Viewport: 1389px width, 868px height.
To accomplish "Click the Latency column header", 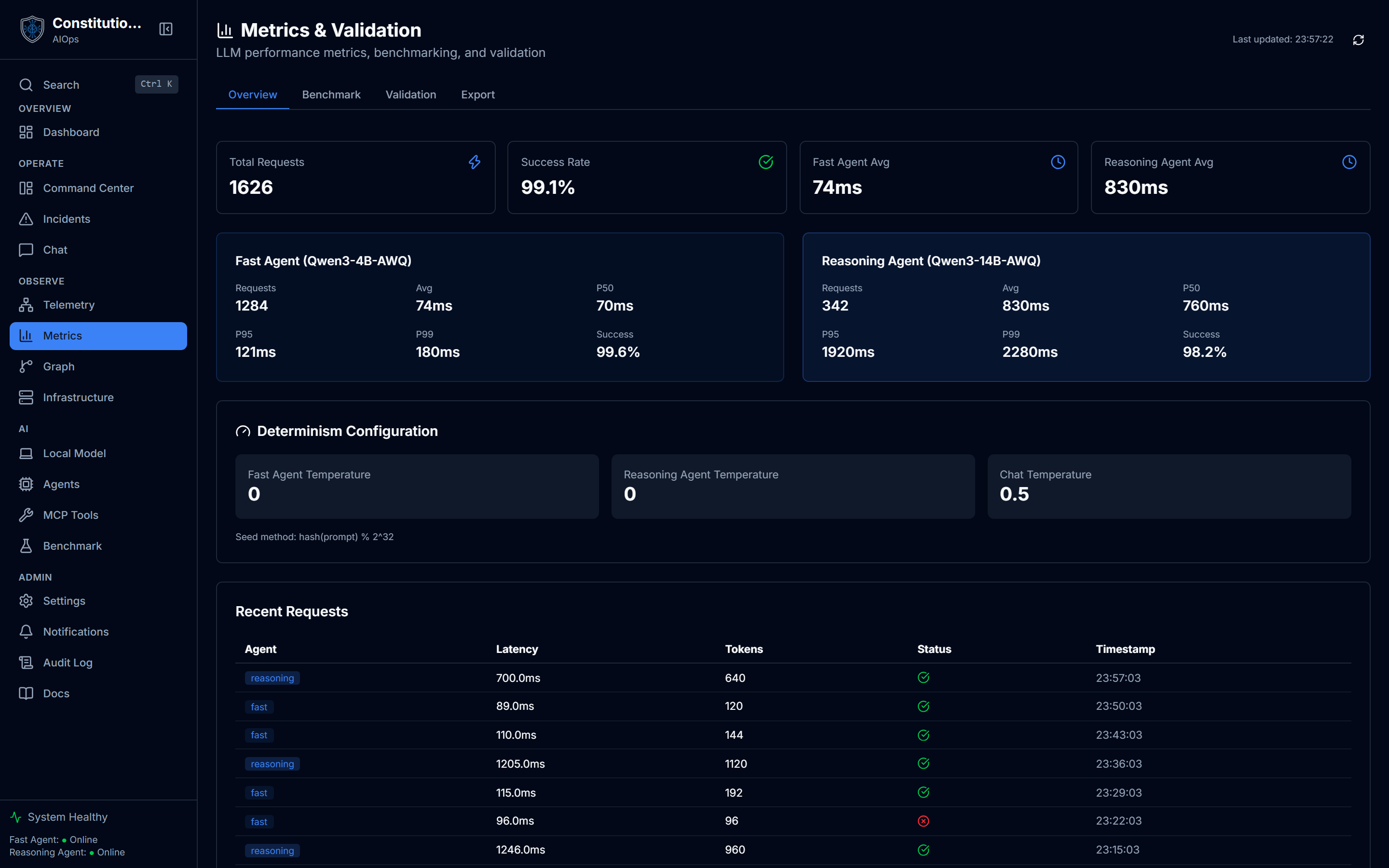I will [x=517, y=649].
